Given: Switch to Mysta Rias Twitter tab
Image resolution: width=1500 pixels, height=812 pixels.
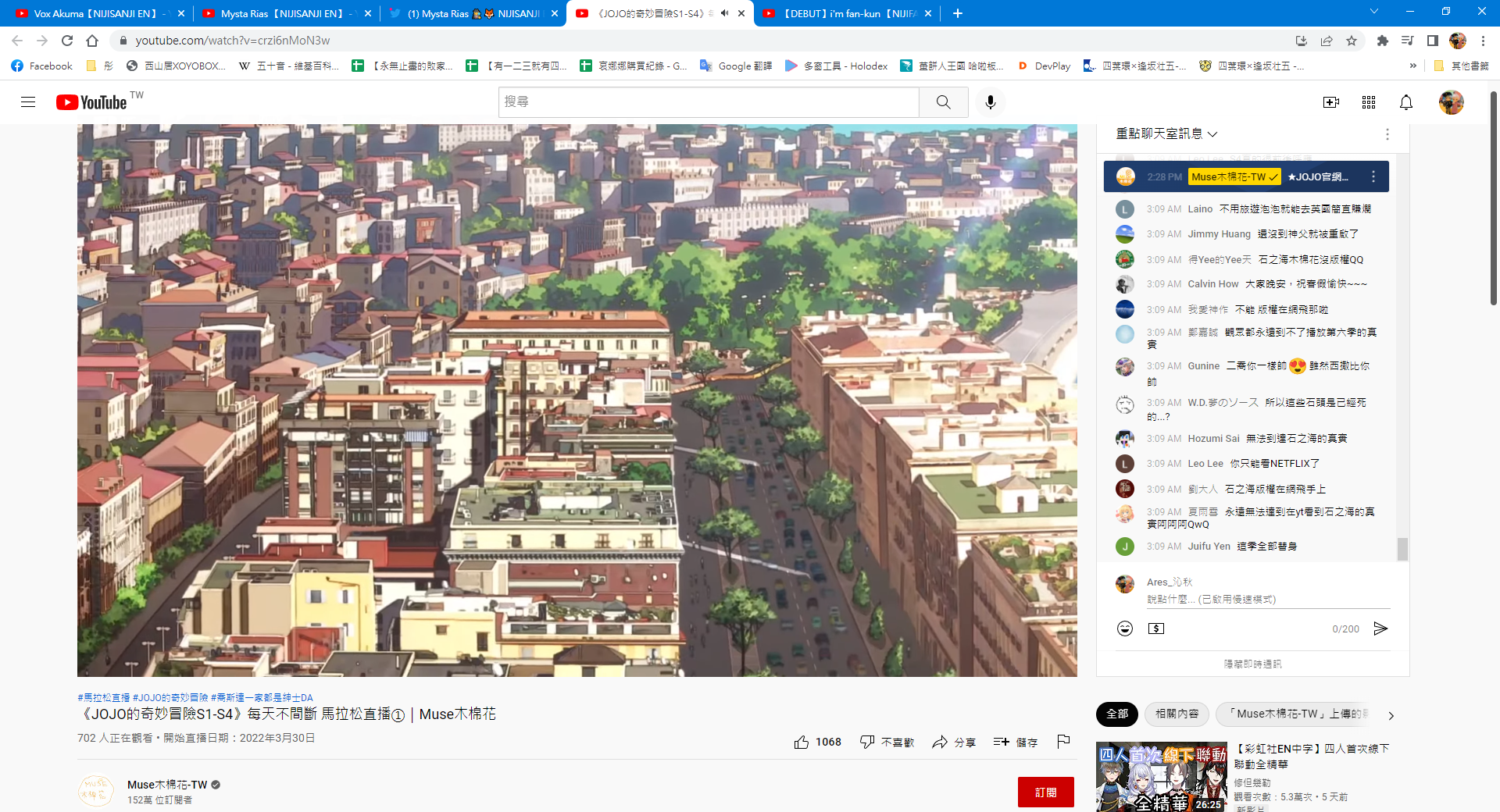Looking at the screenshot, I should pyautogui.click(x=473, y=13).
